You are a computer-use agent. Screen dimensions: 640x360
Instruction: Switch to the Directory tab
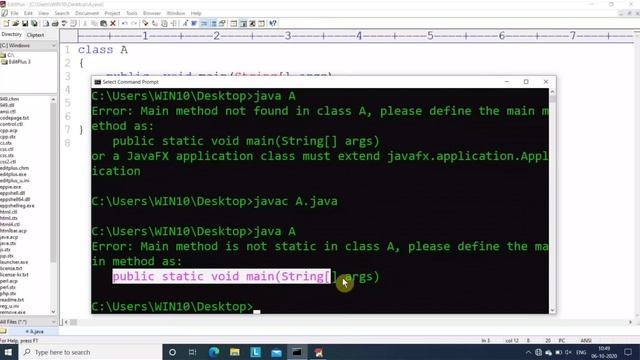(11, 35)
